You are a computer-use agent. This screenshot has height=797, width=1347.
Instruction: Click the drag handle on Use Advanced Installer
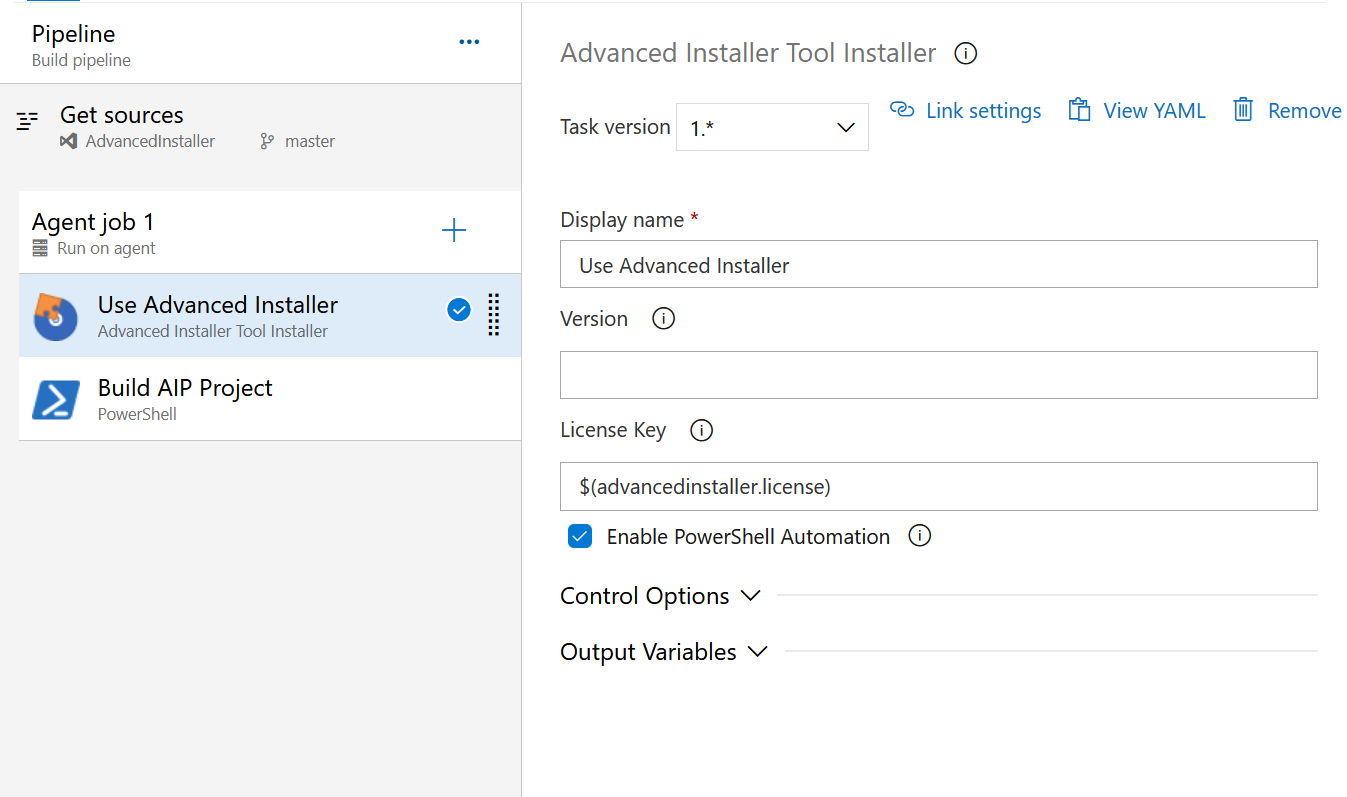point(493,314)
